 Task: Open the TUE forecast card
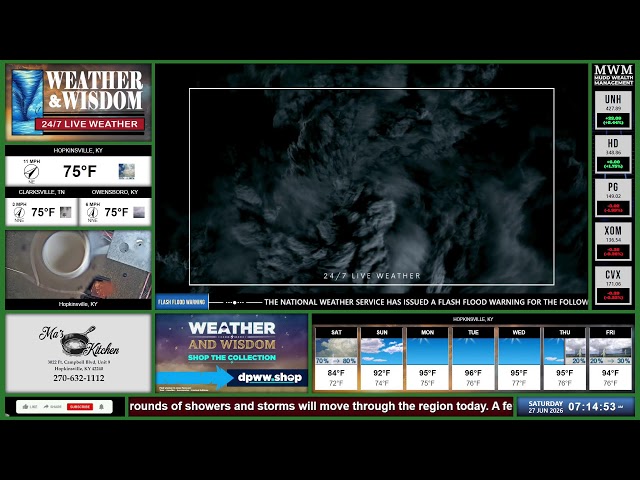473,359
